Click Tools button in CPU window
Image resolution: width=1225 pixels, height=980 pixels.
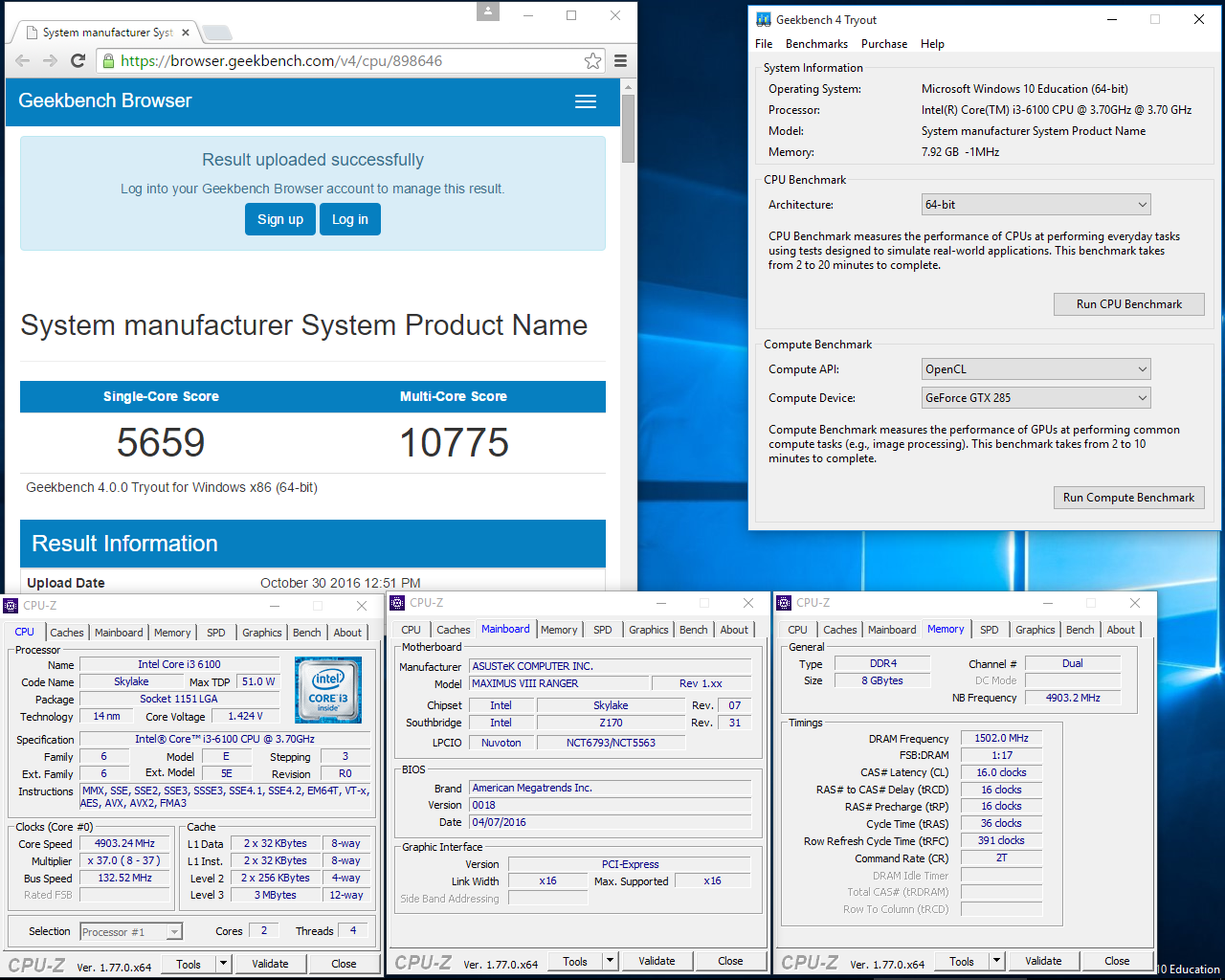coord(189,964)
